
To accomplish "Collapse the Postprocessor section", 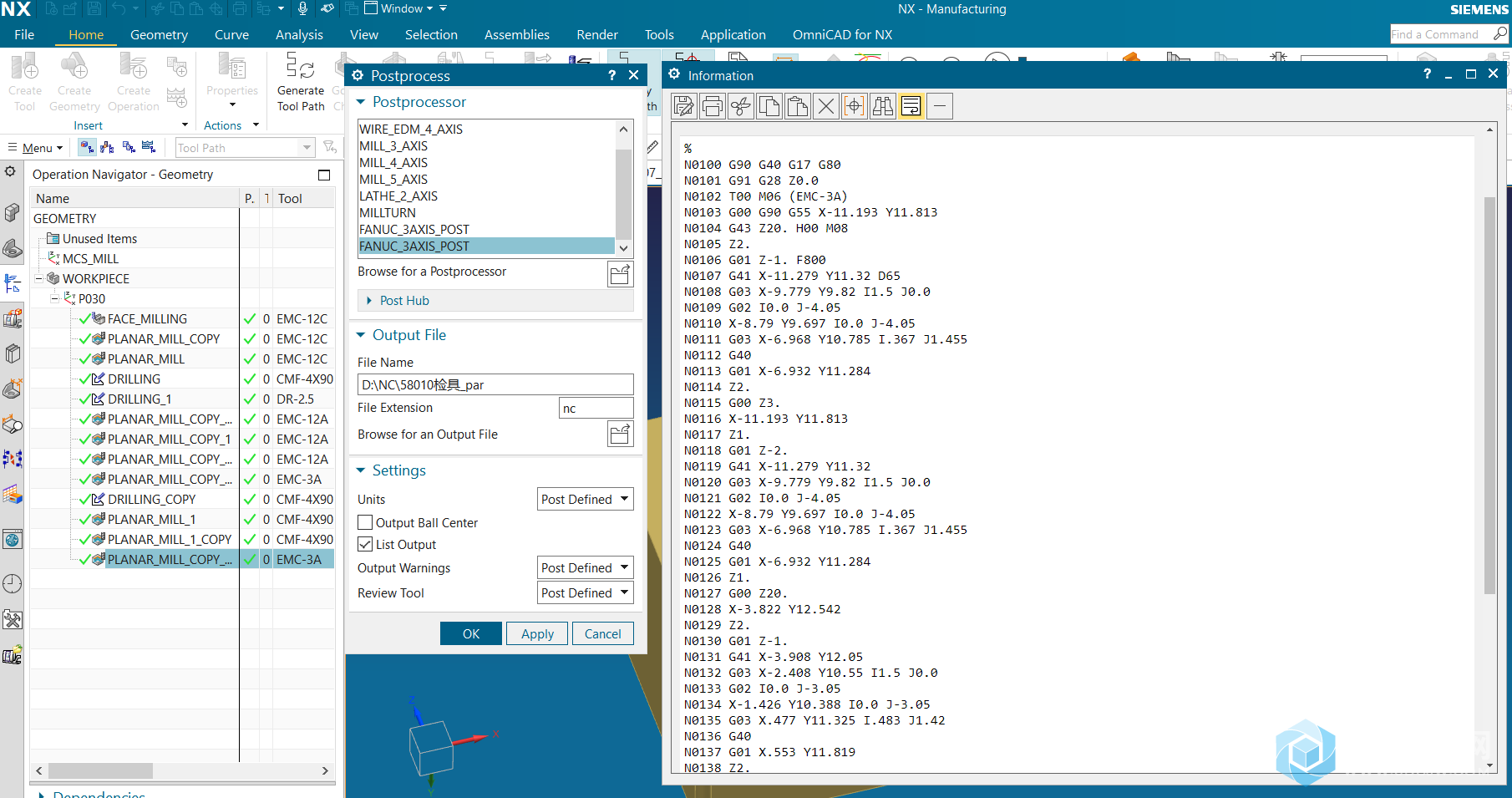I will (x=361, y=102).
